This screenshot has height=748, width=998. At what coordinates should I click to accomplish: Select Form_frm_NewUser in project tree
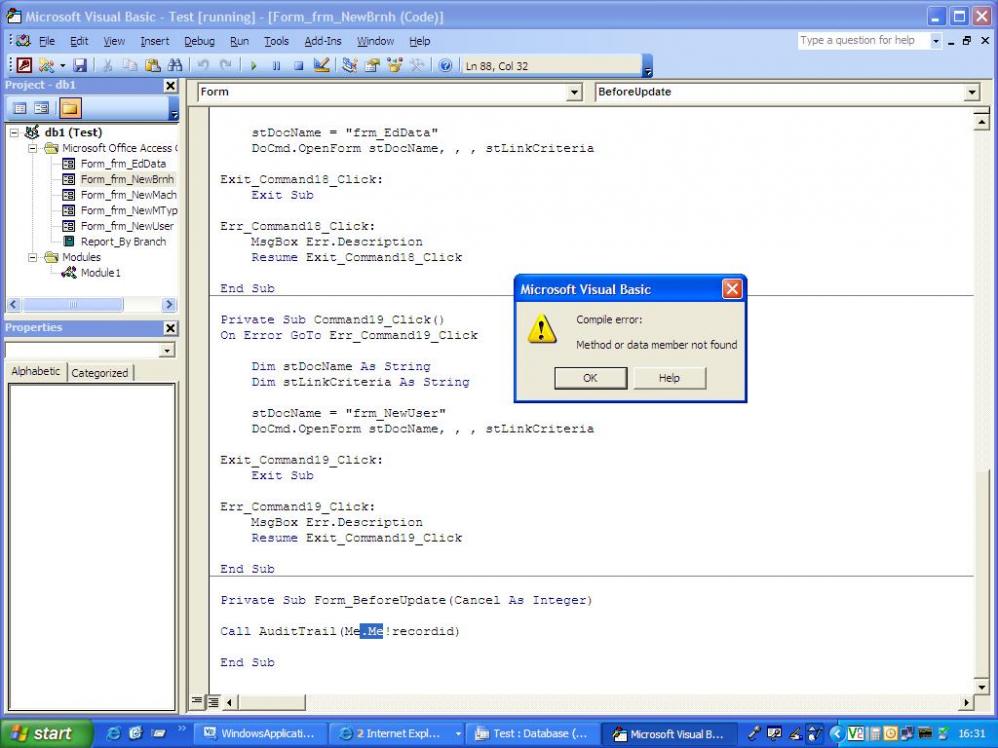(x=127, y=226)
